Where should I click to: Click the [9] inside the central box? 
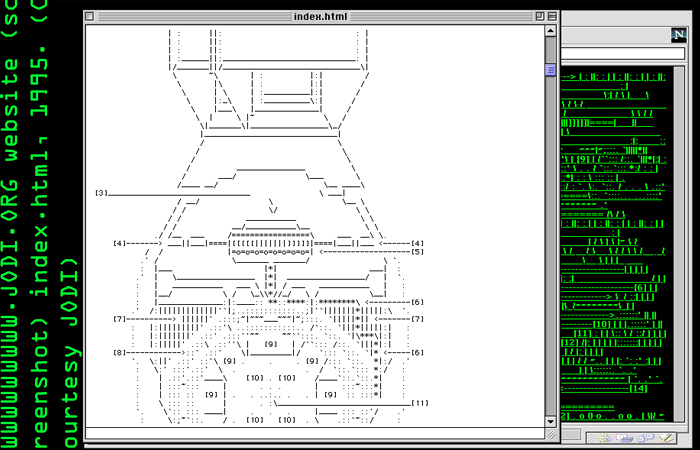point(271,344)
